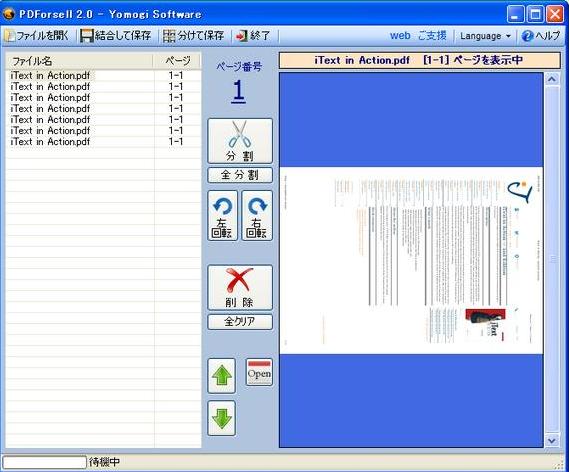
Task: Click the page number 1 link
Action: [238, 91]
